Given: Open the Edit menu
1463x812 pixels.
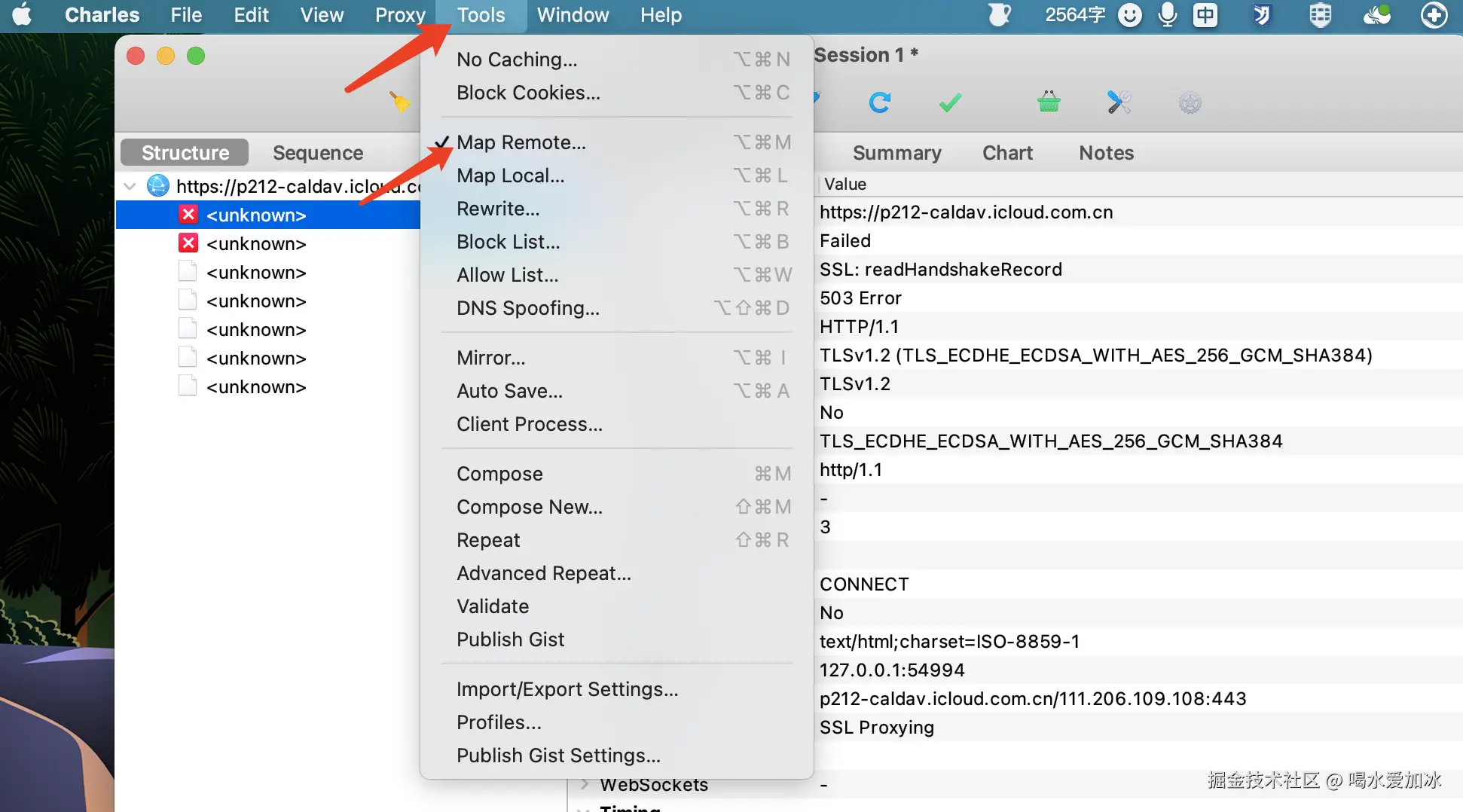Looking at the screenshot, I should pos(251,15).
